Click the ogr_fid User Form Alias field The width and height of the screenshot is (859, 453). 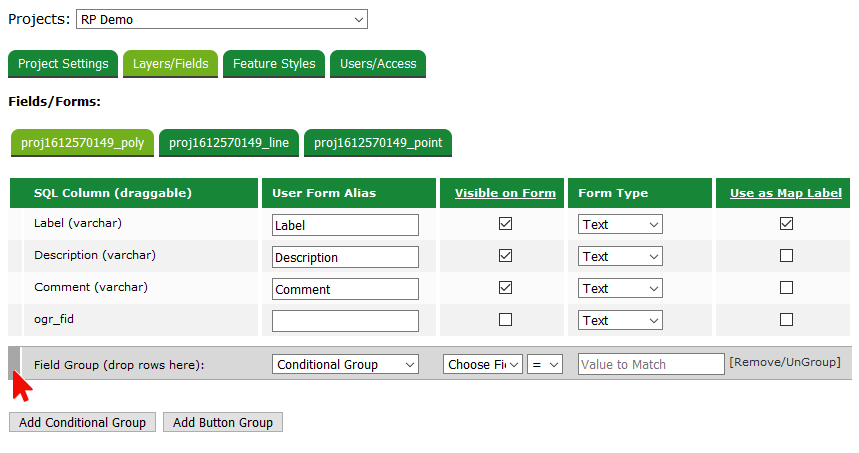tap(345, 321)
